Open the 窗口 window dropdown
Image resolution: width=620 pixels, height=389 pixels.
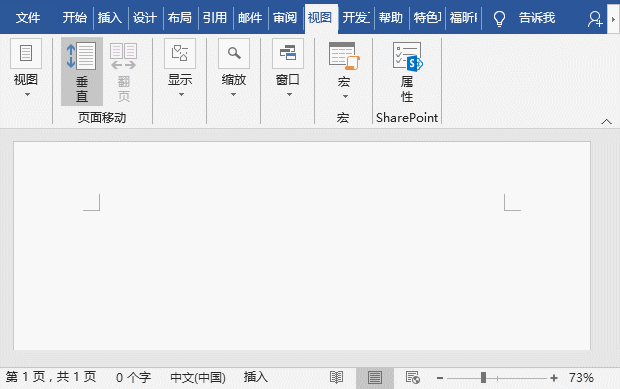click(288, 68)
